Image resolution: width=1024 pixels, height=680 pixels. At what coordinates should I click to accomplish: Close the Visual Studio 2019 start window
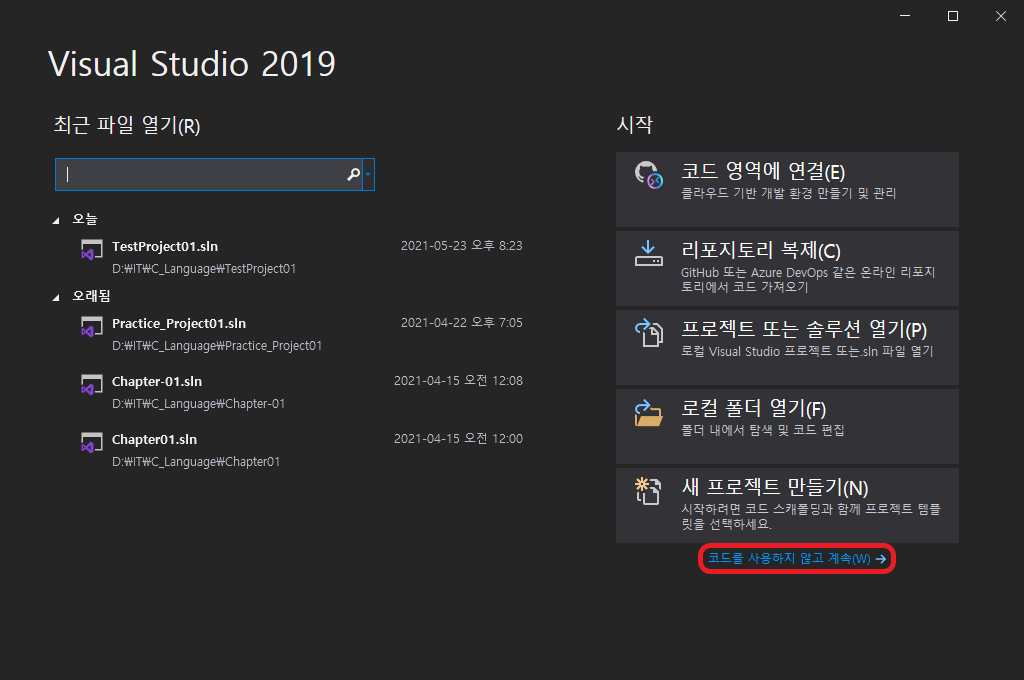(x=1000, y=16)
